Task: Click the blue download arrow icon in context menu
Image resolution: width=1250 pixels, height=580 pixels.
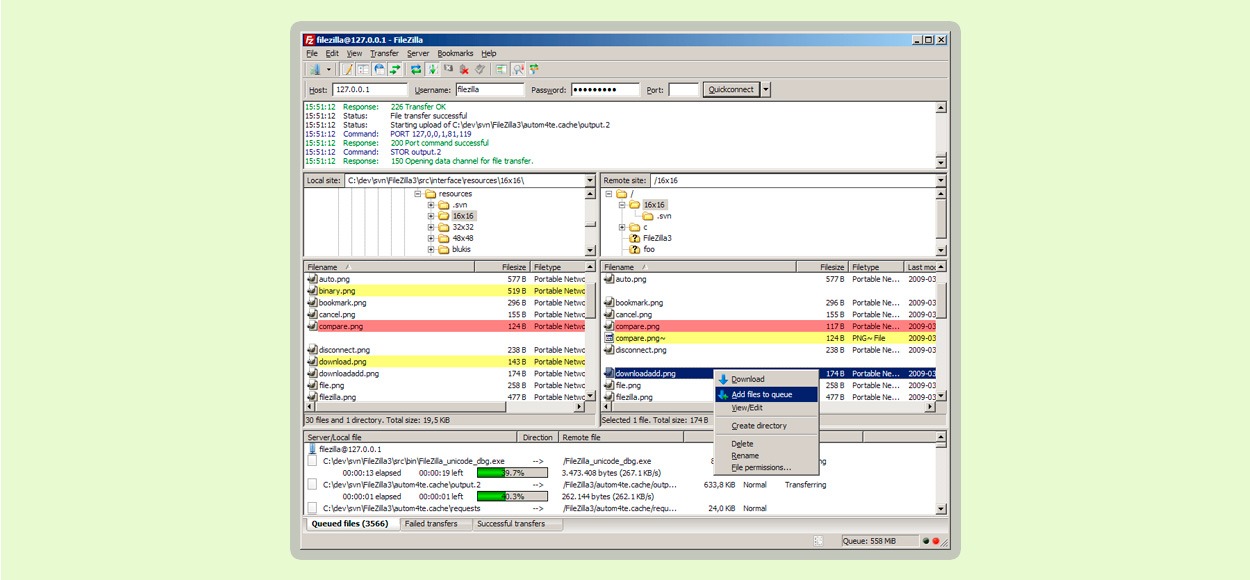Action: [x=723, y=380]
